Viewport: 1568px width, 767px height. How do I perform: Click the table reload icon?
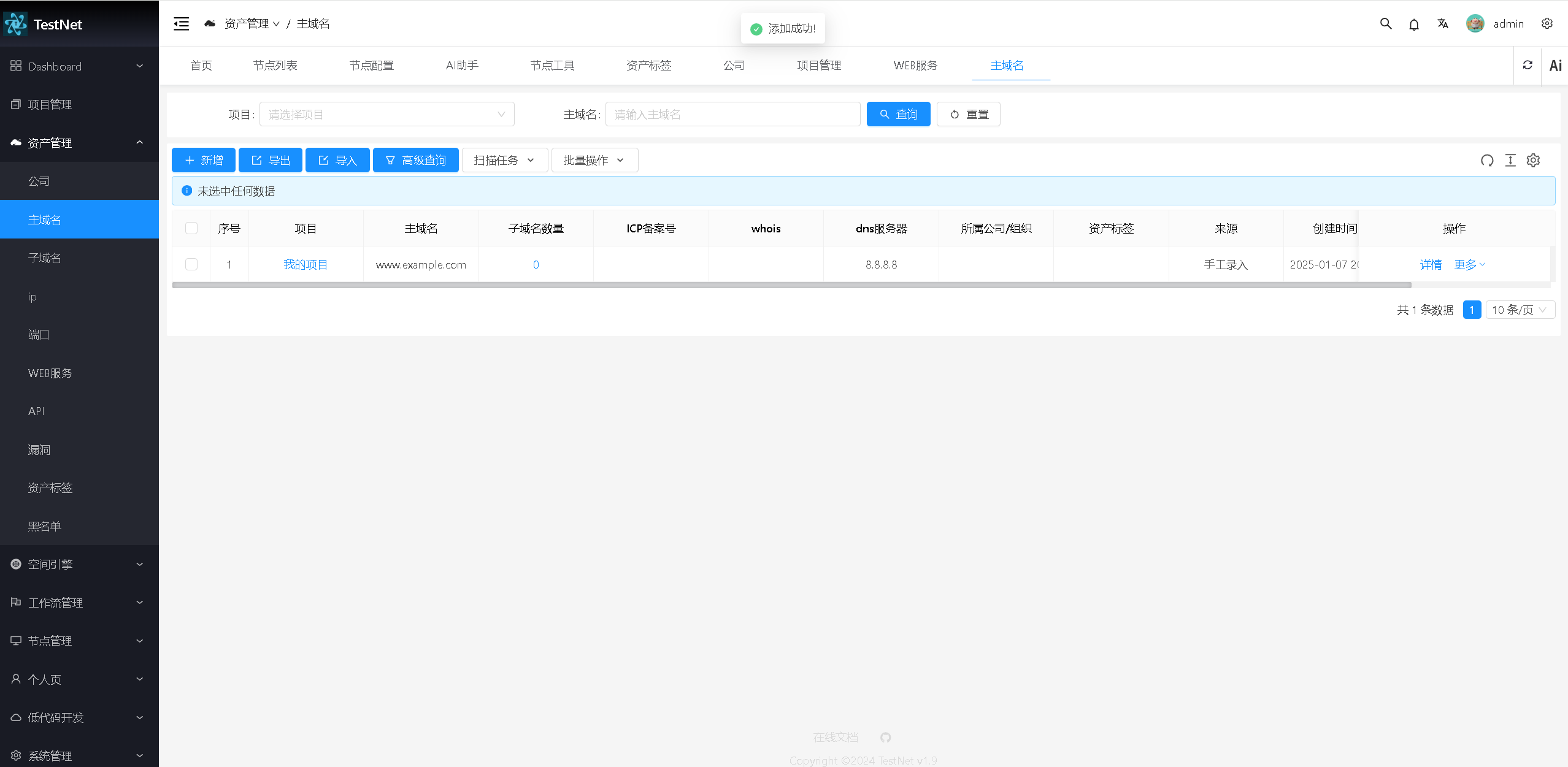click(x=1487, y=161)
